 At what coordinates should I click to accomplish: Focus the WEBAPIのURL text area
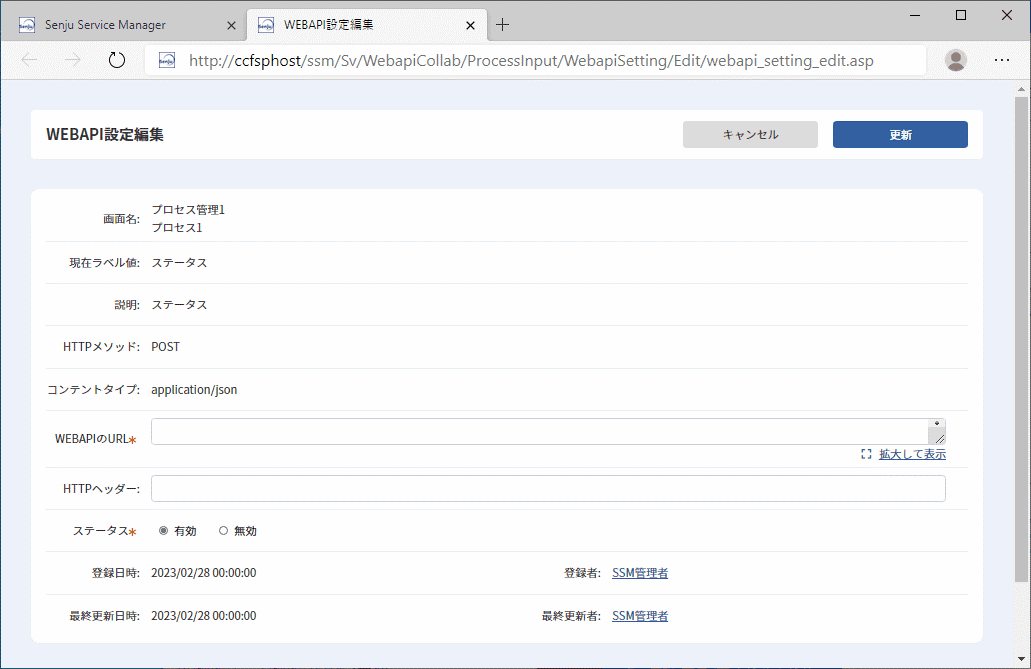[x=548, y=432]
